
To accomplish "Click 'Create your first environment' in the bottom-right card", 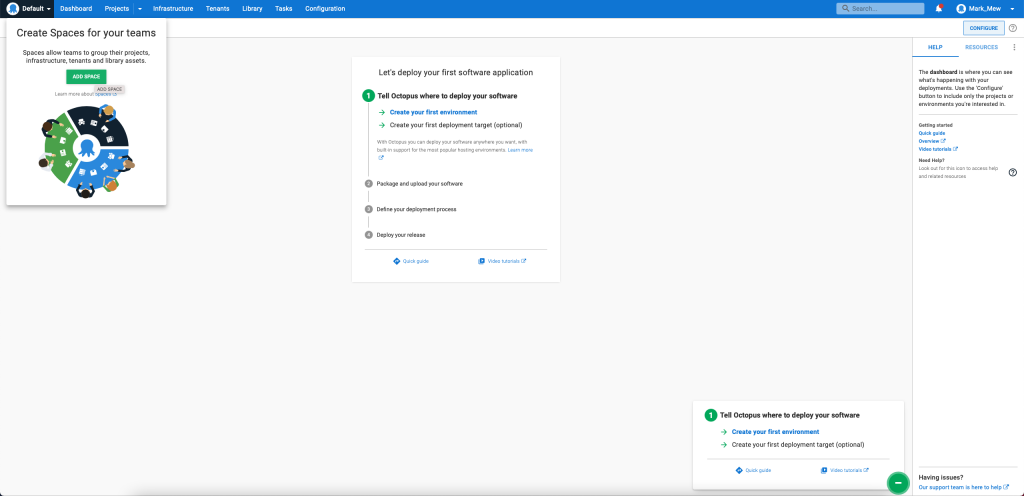I will click(775, 431).
